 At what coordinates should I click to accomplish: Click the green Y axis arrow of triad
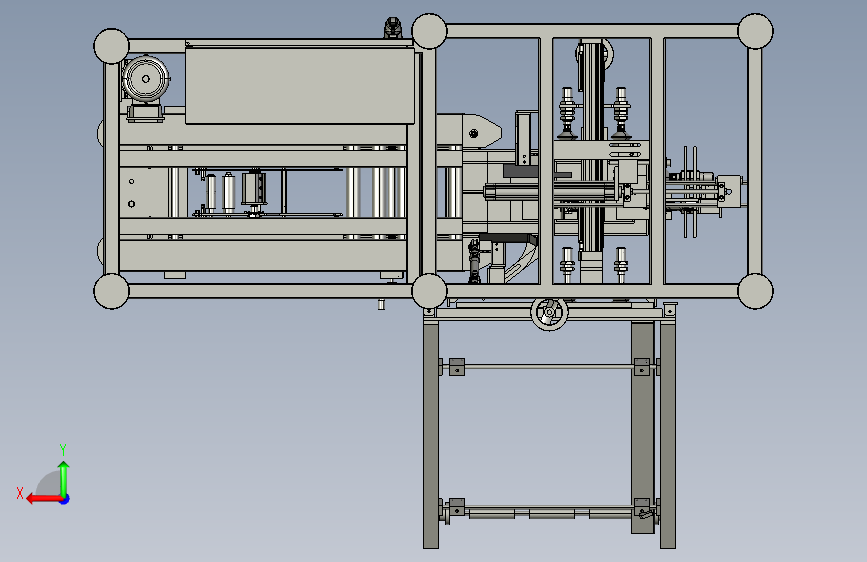[x=64, y=478]
